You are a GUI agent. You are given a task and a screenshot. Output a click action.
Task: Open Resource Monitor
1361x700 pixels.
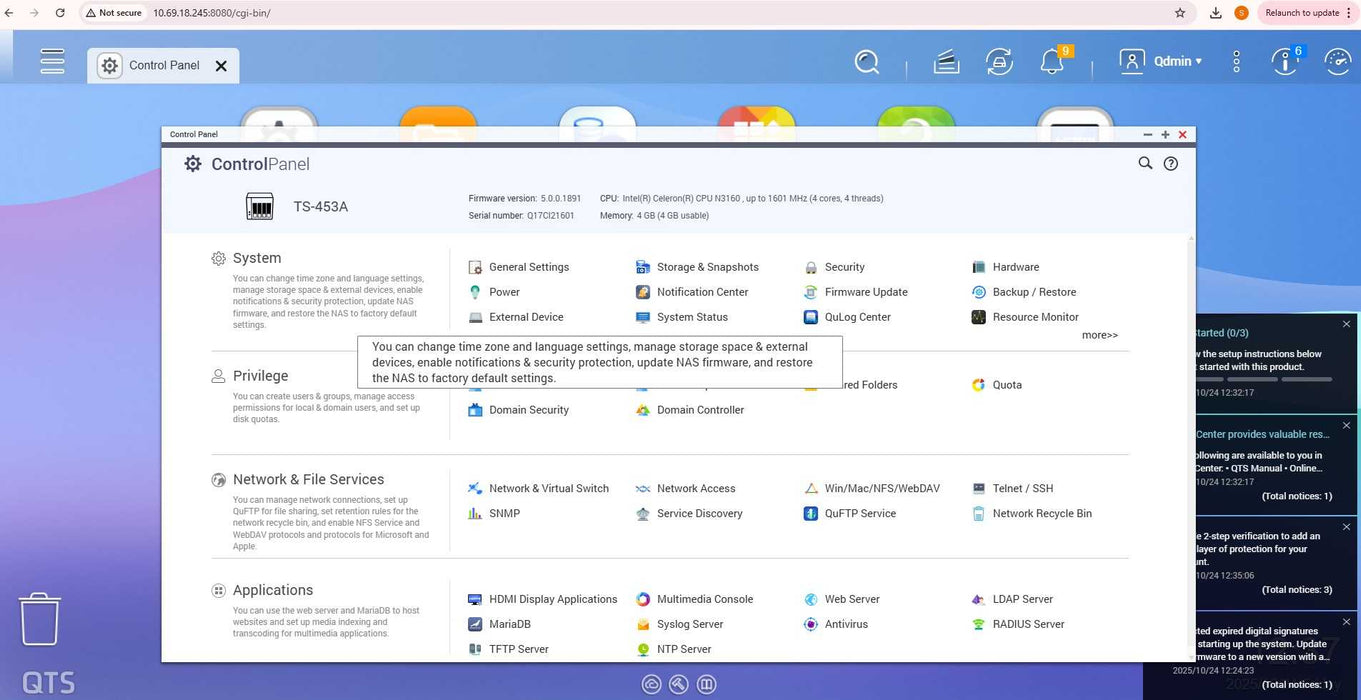1026,317
